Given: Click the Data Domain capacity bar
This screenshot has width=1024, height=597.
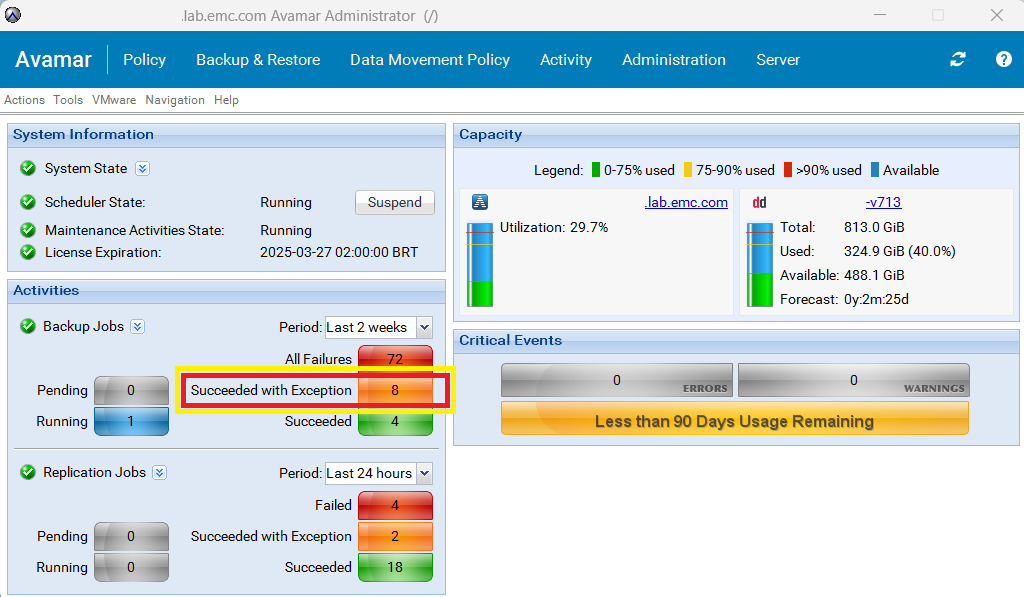Looking at the screenshot, I should [760, 265].
